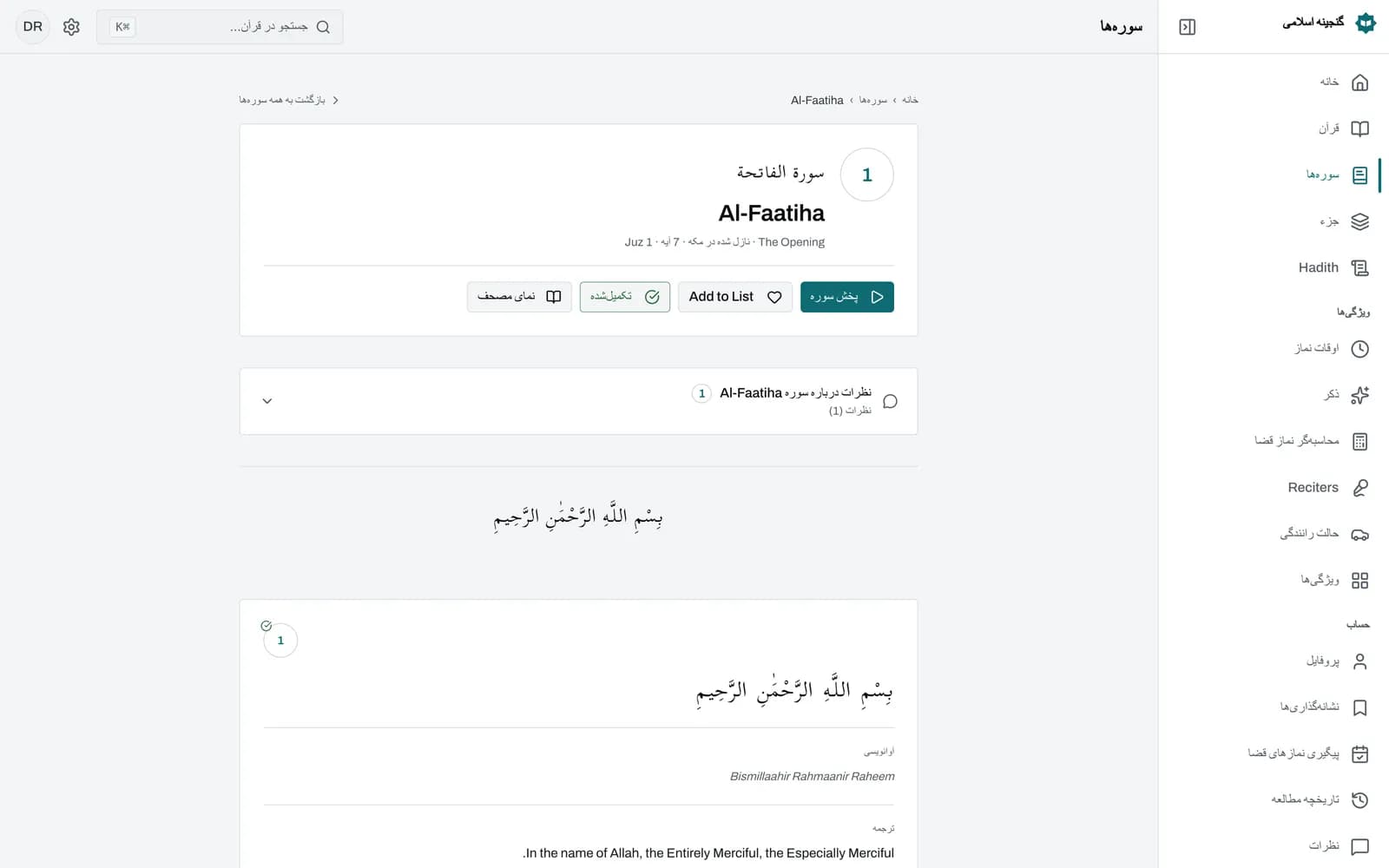This screenshot has width=1389, height=868.
Task: Focus the Quran search field
Action: (220, 27)
